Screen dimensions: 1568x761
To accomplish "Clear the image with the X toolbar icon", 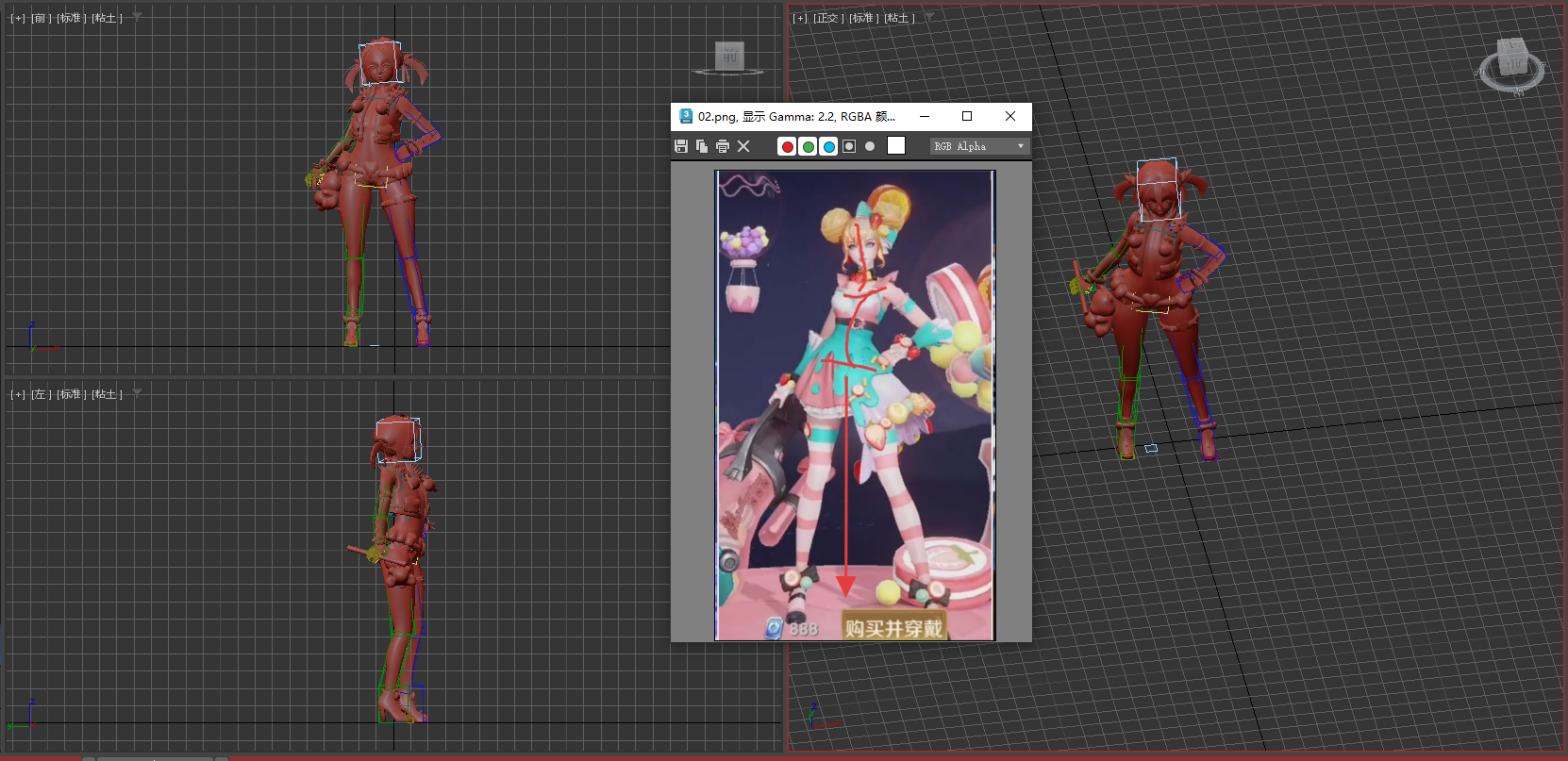I will (x=743, y=146).
